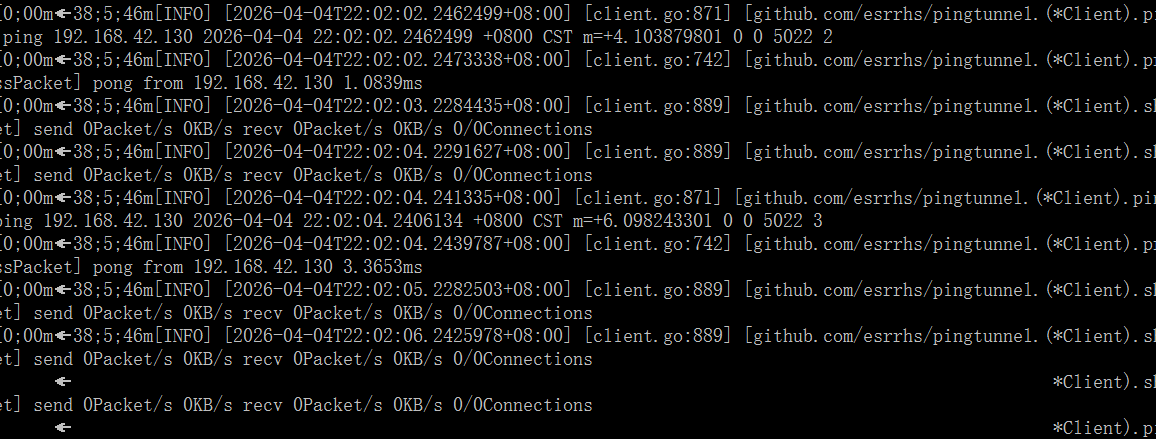
Task: Click the "pong from 192.168.42.130 1.0839ms" text
Action: pos(257,83)
